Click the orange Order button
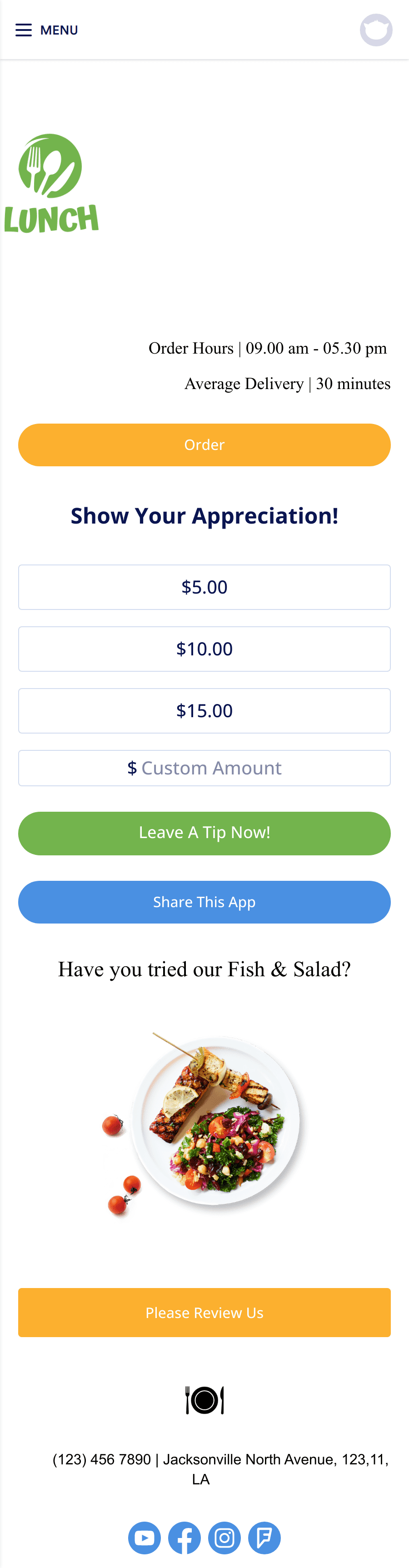The image size is (409, 1568). pyautogui.click(x=204, y=445)
